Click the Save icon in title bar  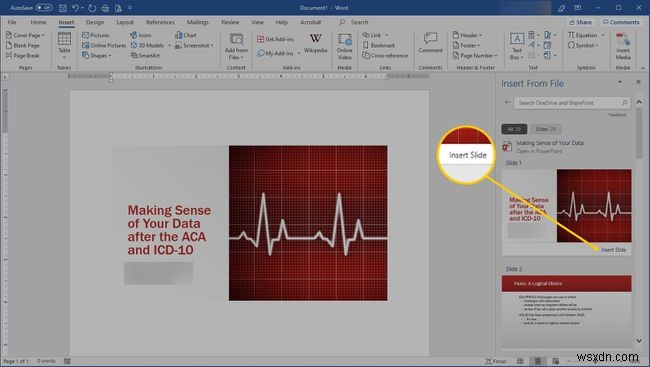click(63, 8)
